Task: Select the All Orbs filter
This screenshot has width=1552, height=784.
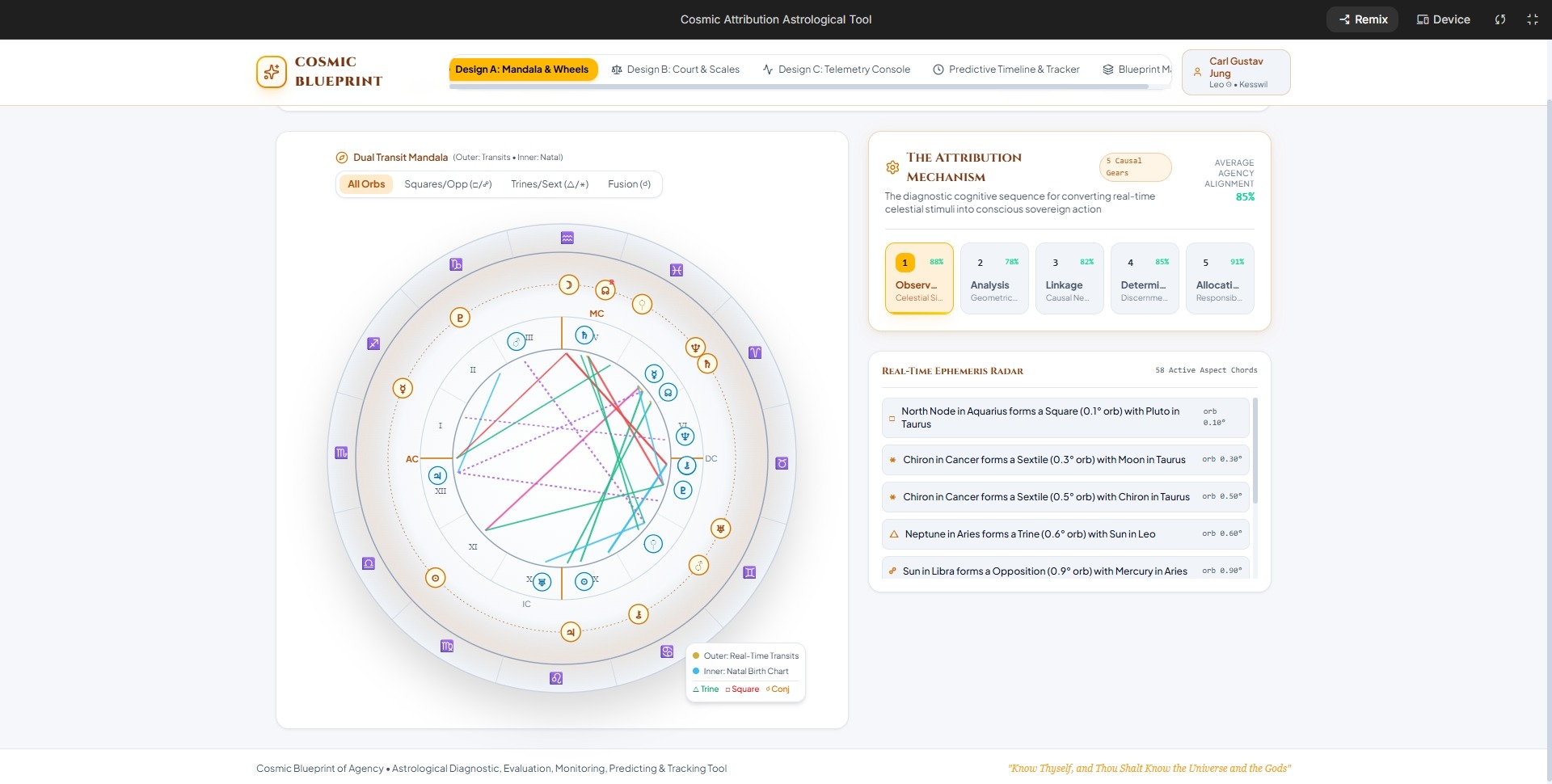Action: (366, 184)
